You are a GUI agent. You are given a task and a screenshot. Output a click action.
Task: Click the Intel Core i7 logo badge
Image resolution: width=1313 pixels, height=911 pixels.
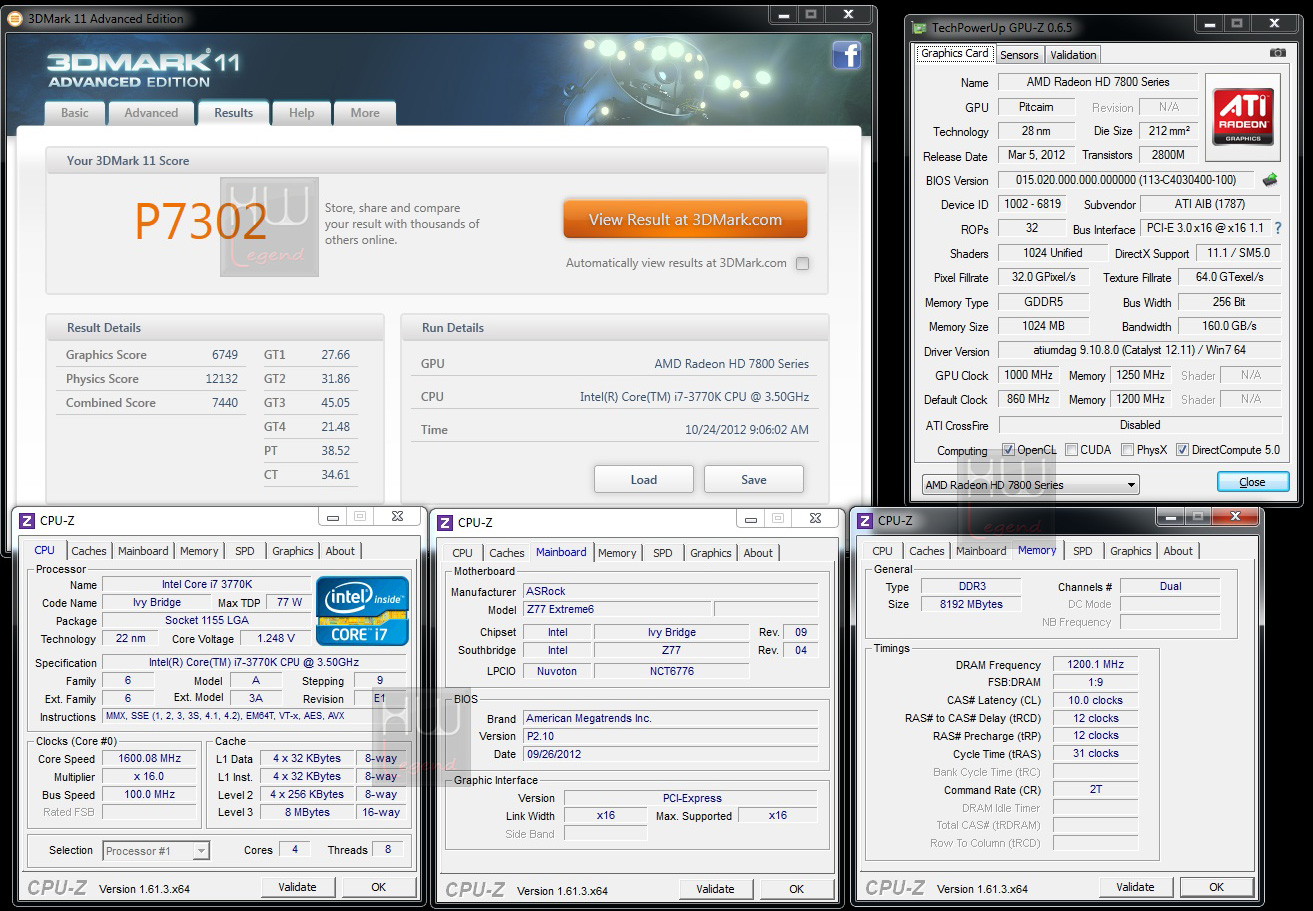coord(362,610)
